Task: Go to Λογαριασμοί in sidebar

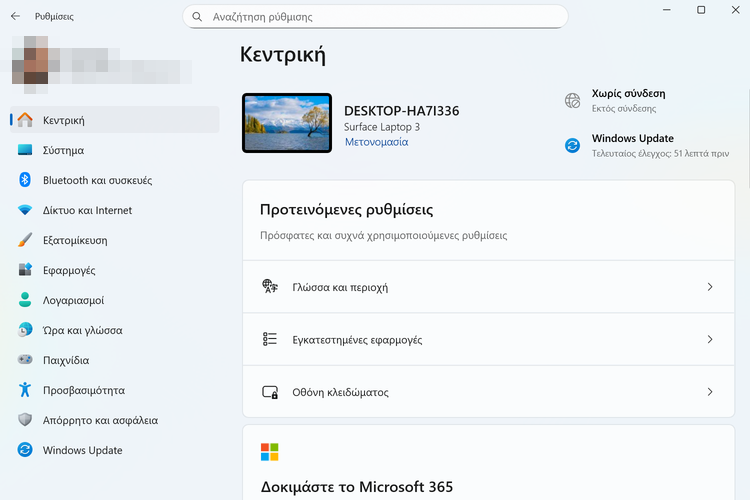Action: point(73,300)
